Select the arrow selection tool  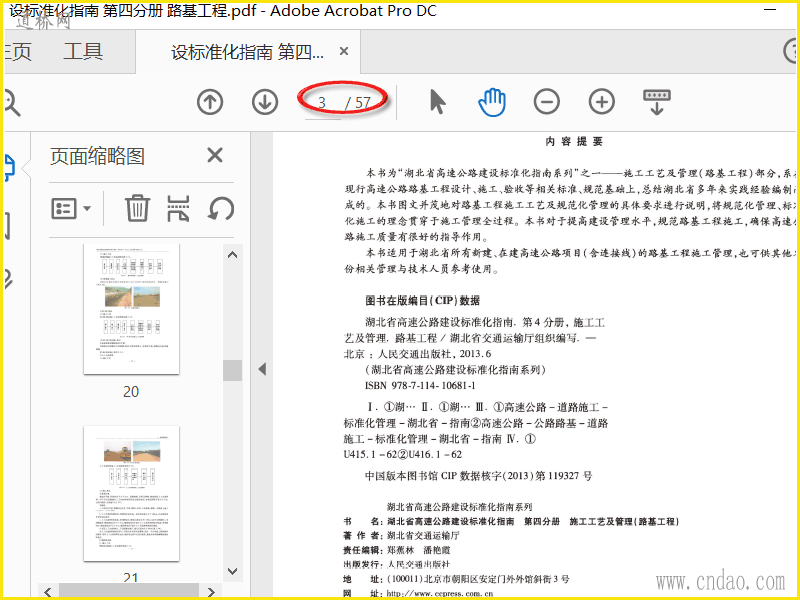[x=437, y=102]
